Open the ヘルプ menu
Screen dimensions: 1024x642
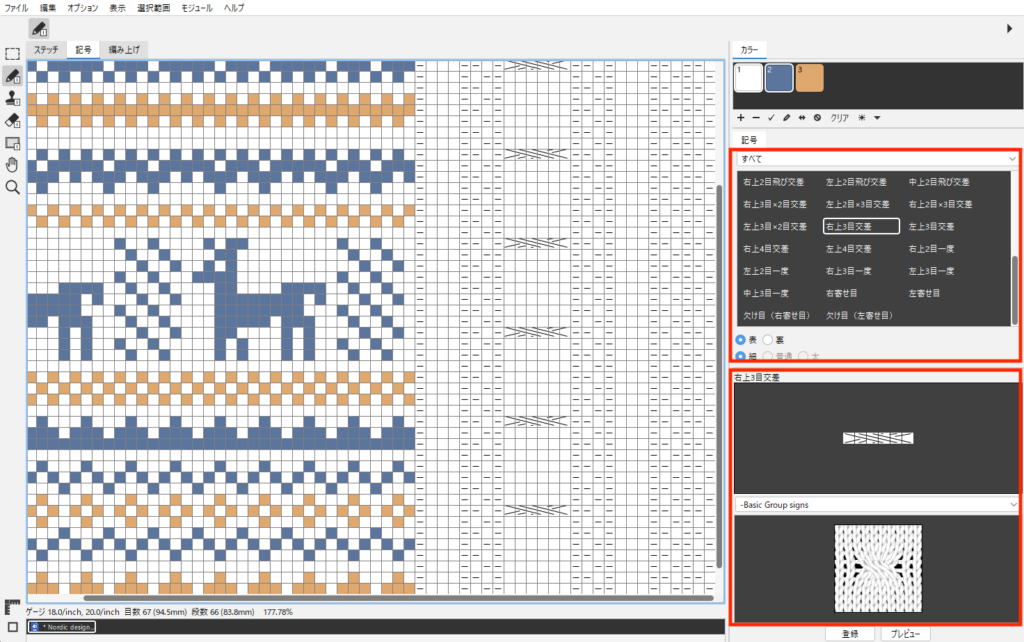tap(234, 8)
